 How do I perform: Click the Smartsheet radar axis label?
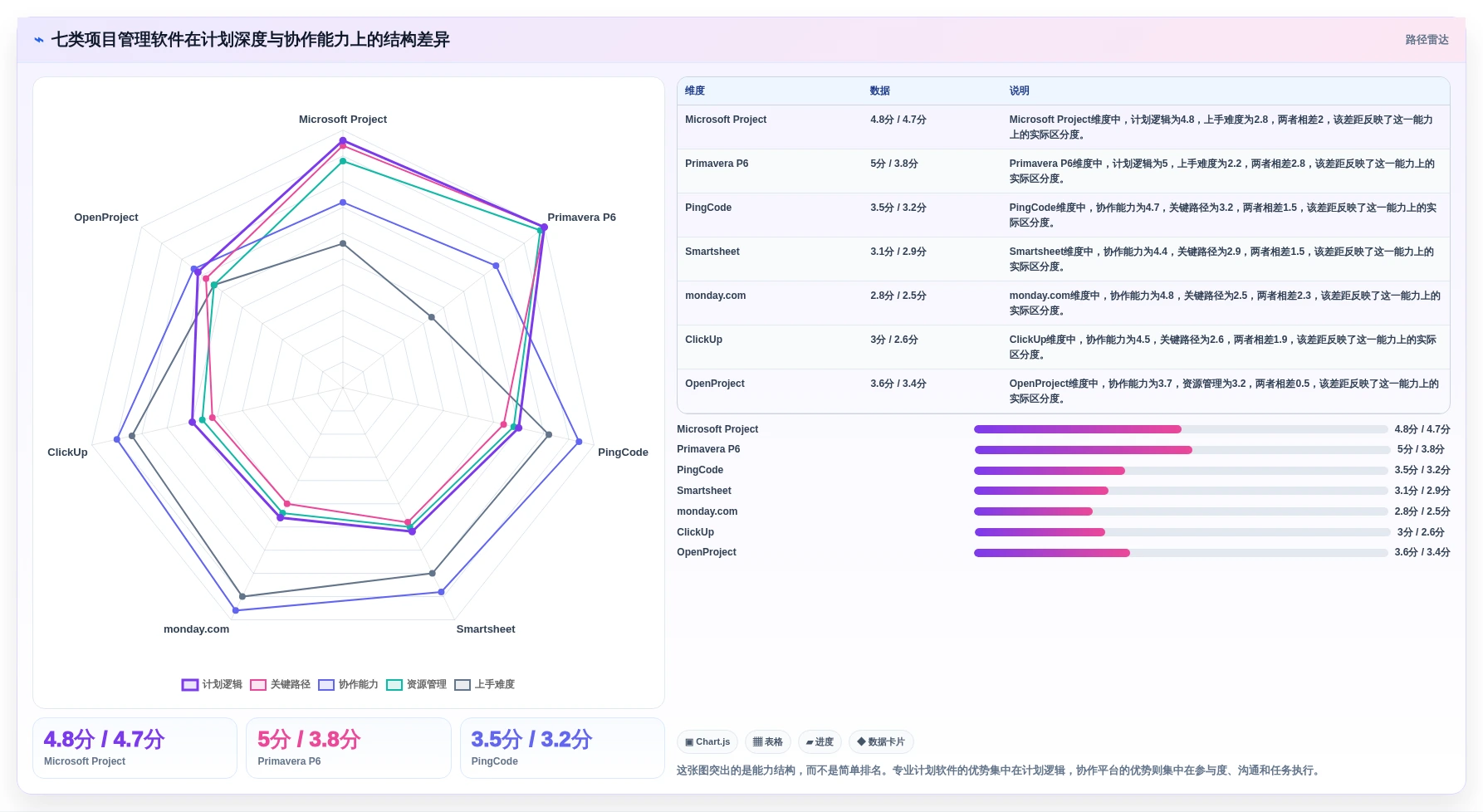pos(486,629)
